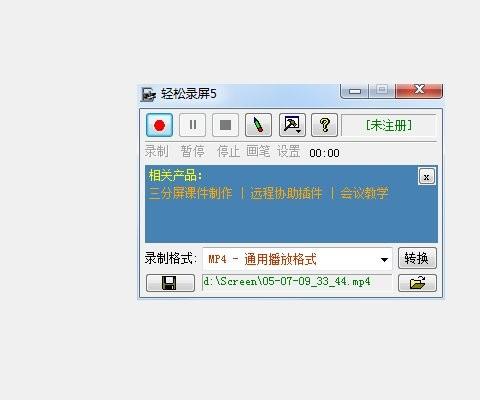Open the settings hammer icon
Screen dimensions: 480x400
[x=292, y=125]
